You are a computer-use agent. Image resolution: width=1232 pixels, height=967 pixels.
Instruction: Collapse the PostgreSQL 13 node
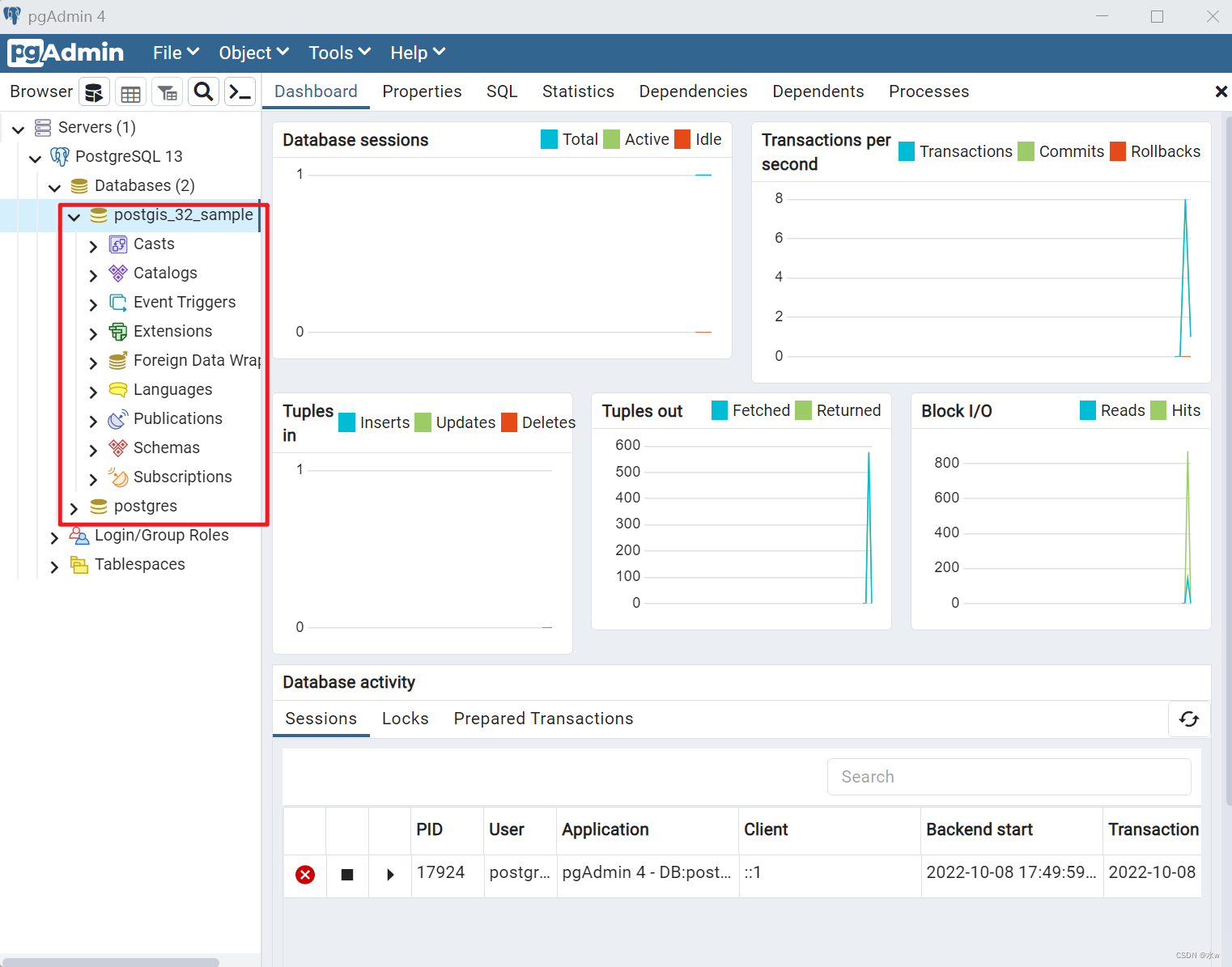tap(35, 158)
